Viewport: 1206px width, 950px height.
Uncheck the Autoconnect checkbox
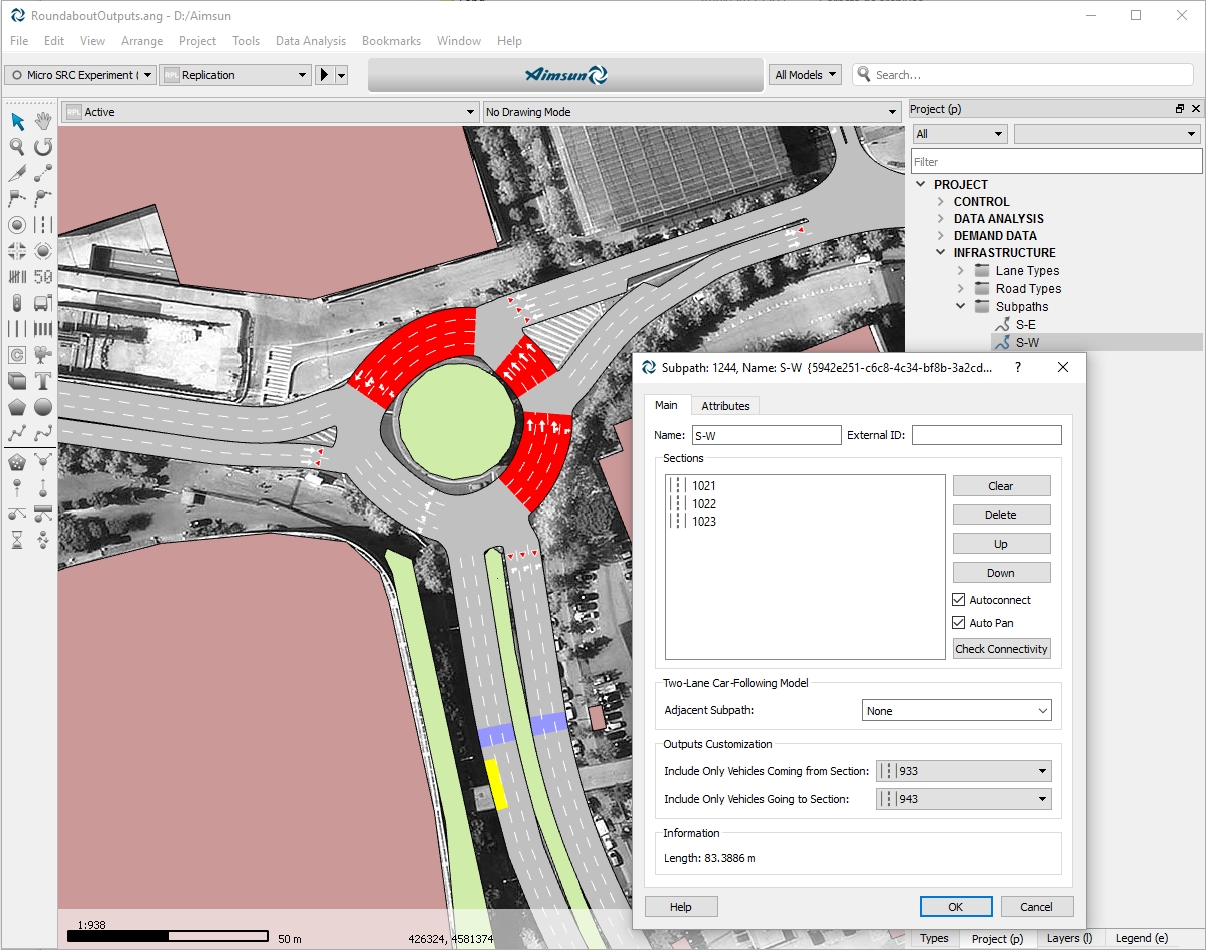pyautogui.click(x=960, y=600)
